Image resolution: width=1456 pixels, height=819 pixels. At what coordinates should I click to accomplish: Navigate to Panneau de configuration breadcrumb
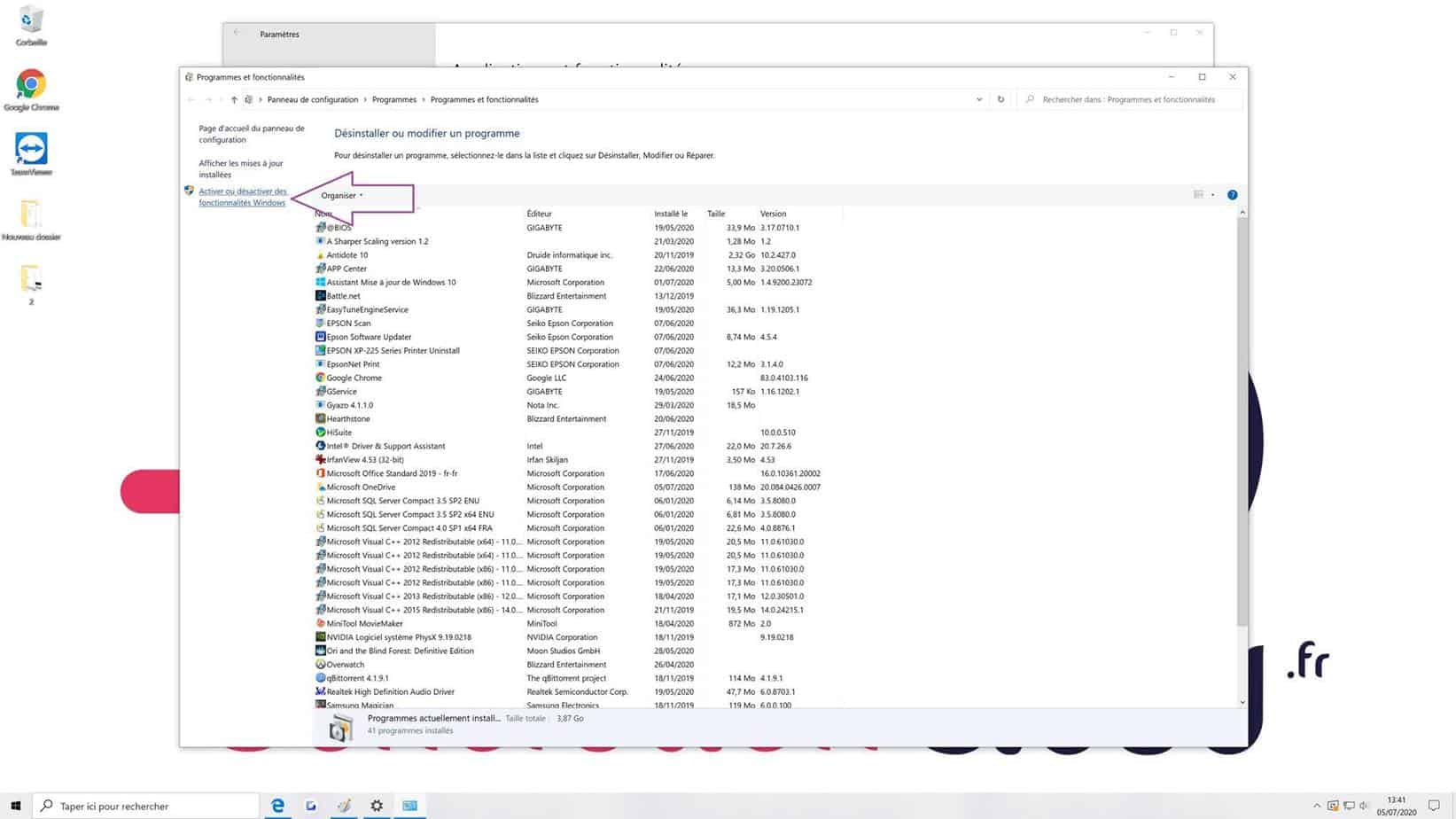pyautogui.click(x=313, y=100)
